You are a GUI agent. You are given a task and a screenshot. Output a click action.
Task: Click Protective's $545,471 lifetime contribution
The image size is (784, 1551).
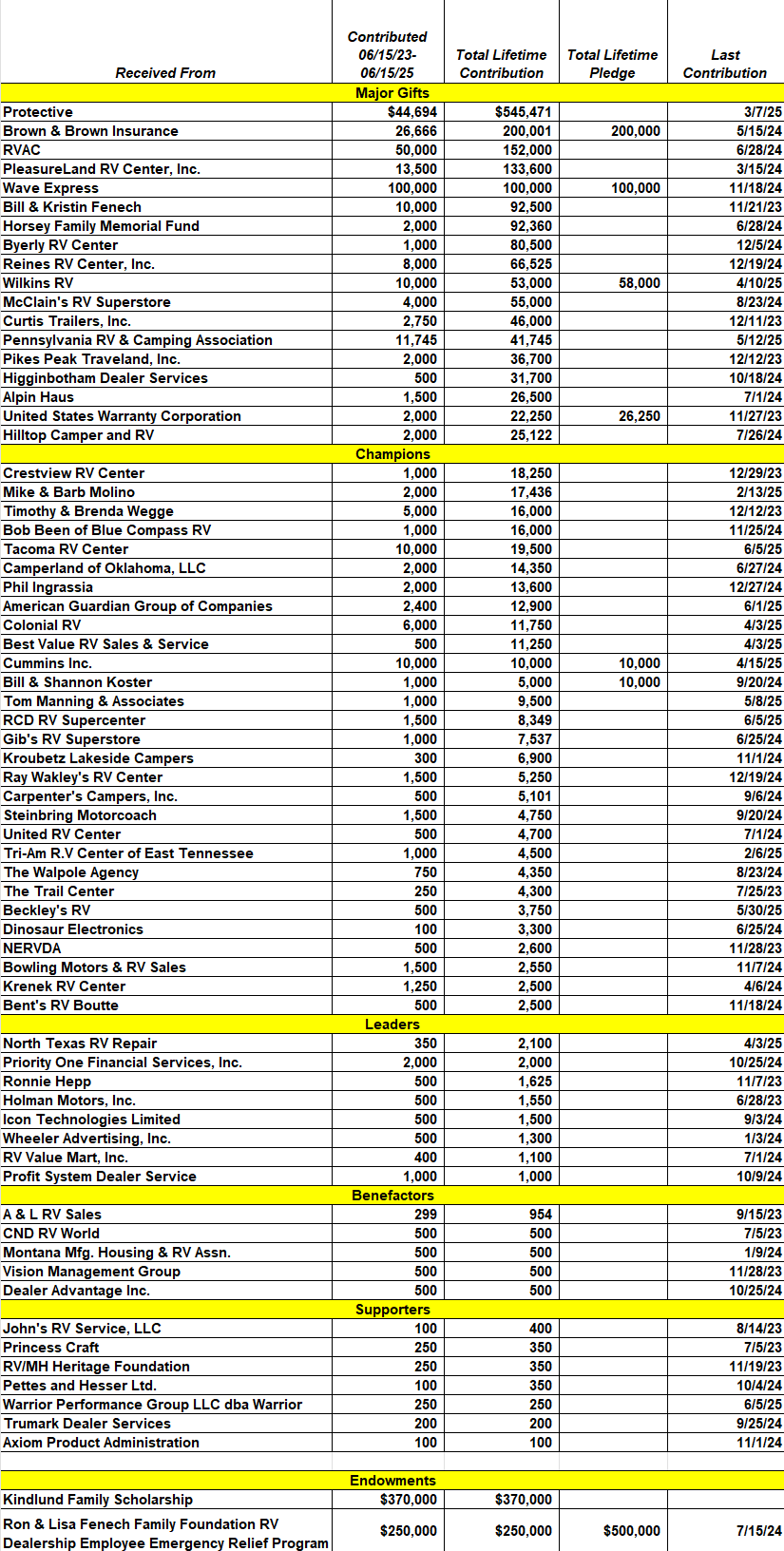pyautogui.click(x=524, y=112)
